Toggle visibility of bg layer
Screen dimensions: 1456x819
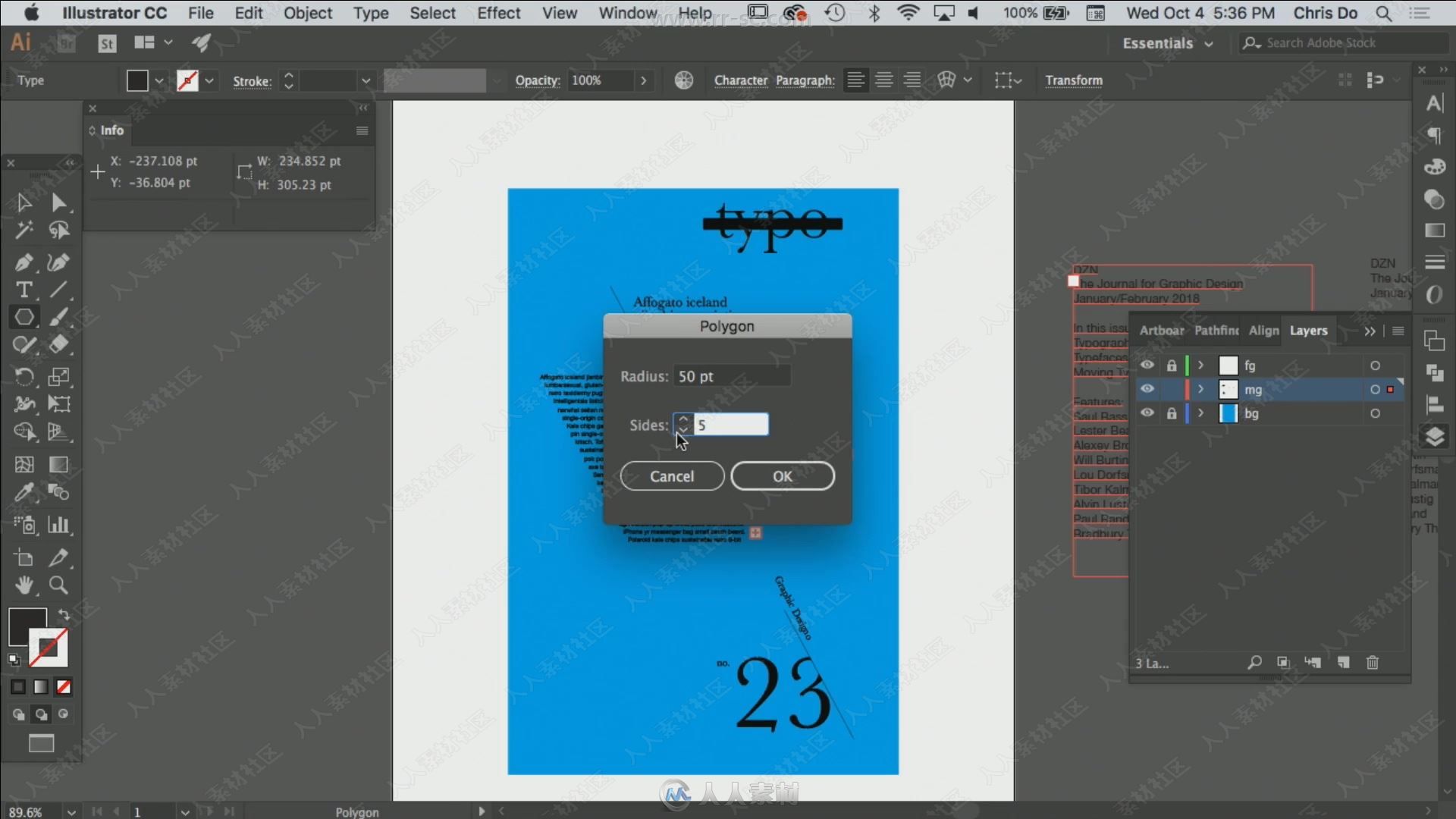pyautogui.click(x=1147, y=413)
